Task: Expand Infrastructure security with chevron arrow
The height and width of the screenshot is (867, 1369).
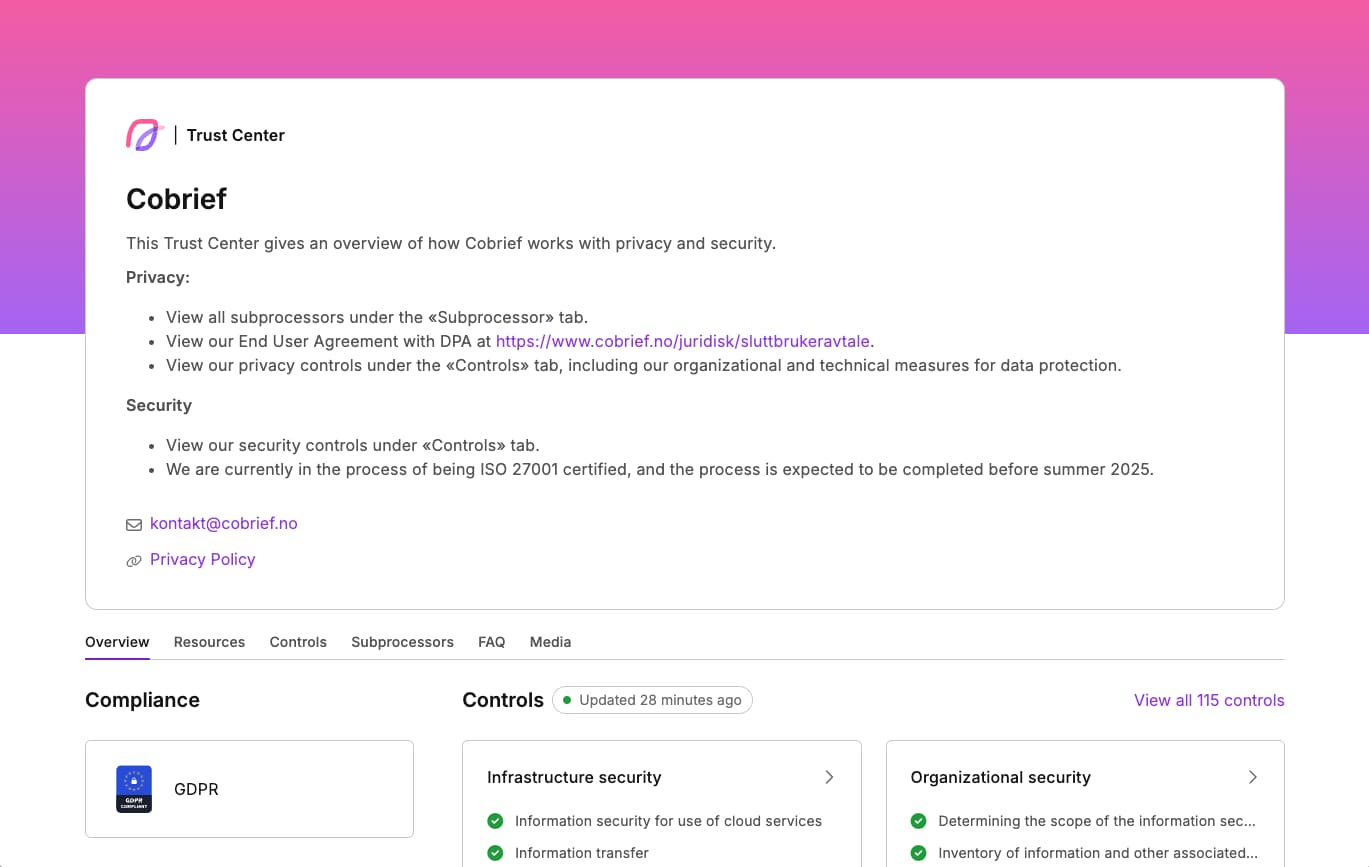Action: pyautogui.click(x=829, y=777)
